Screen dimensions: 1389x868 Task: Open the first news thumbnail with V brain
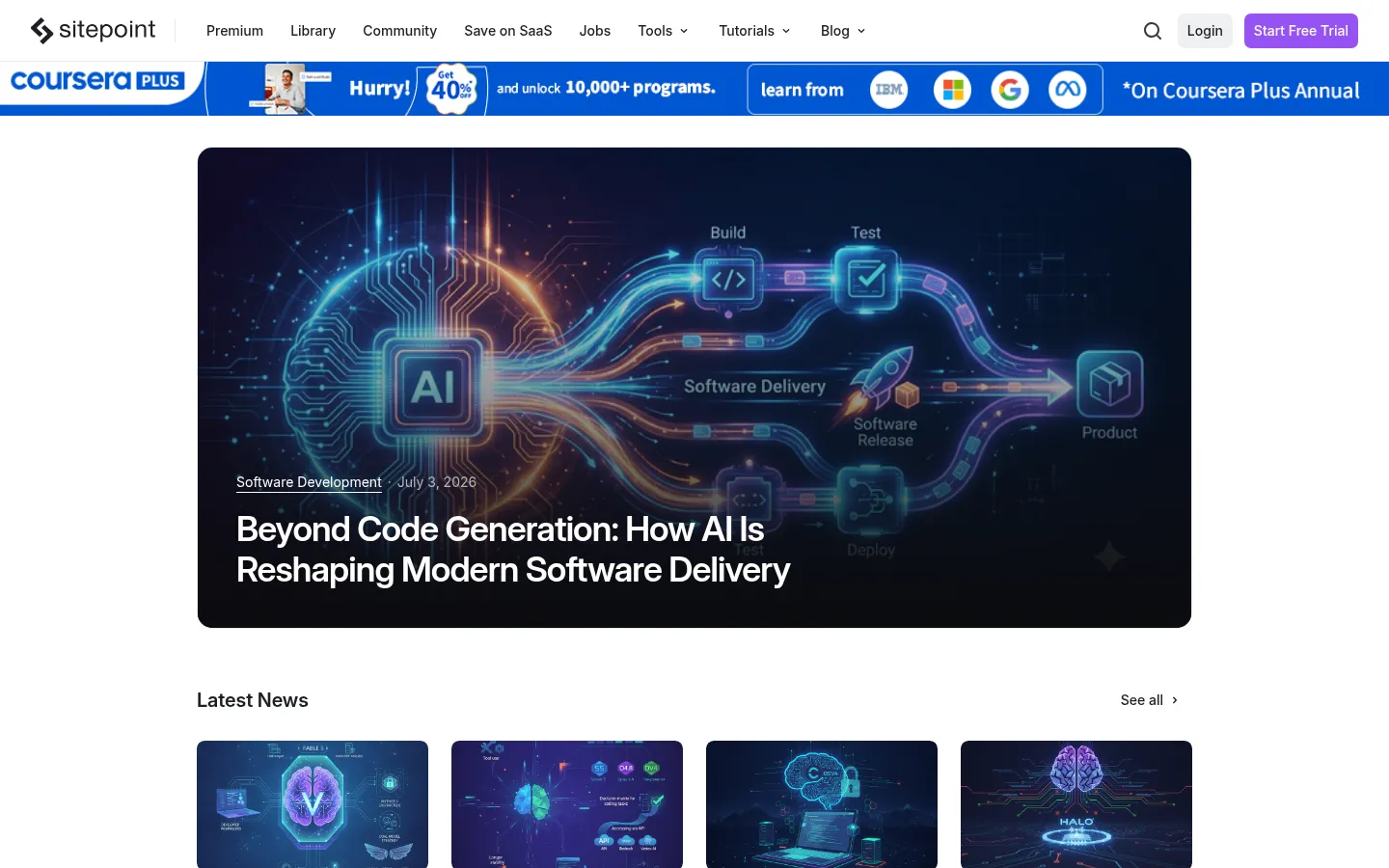coord(313,804)
